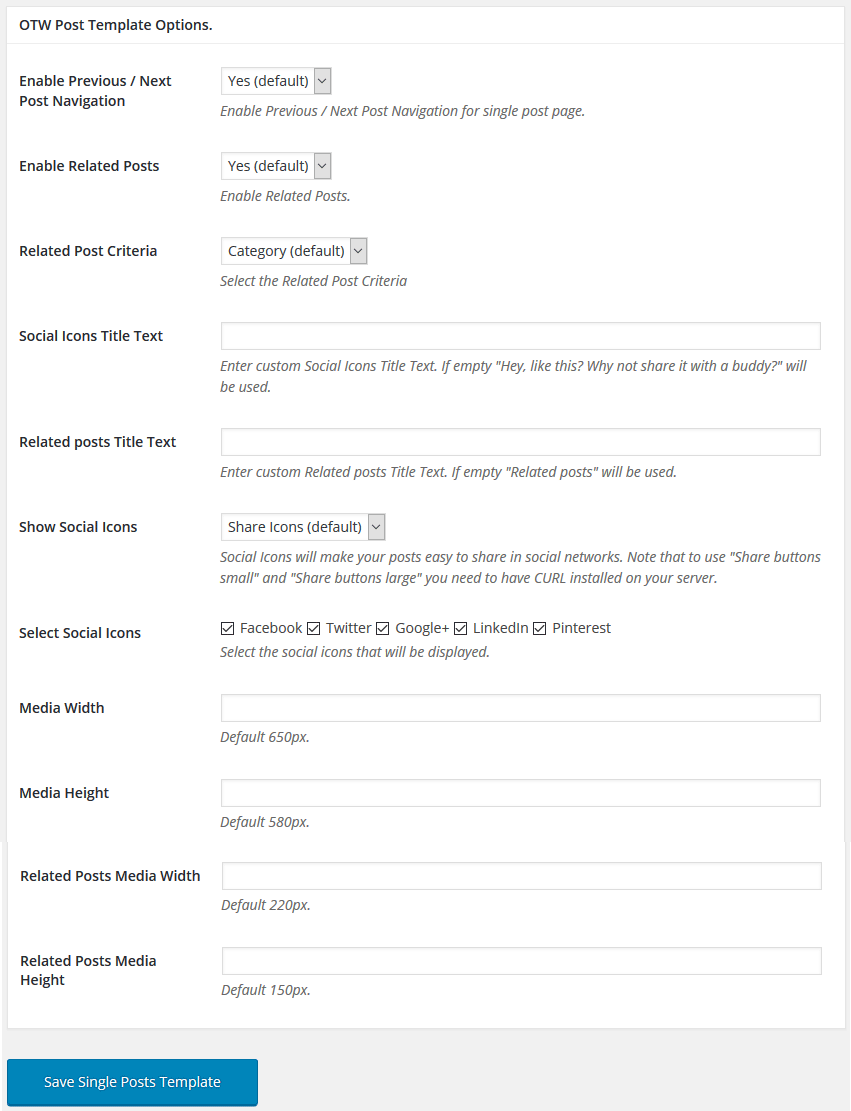Click the Pinterest label text

point(581,628)
